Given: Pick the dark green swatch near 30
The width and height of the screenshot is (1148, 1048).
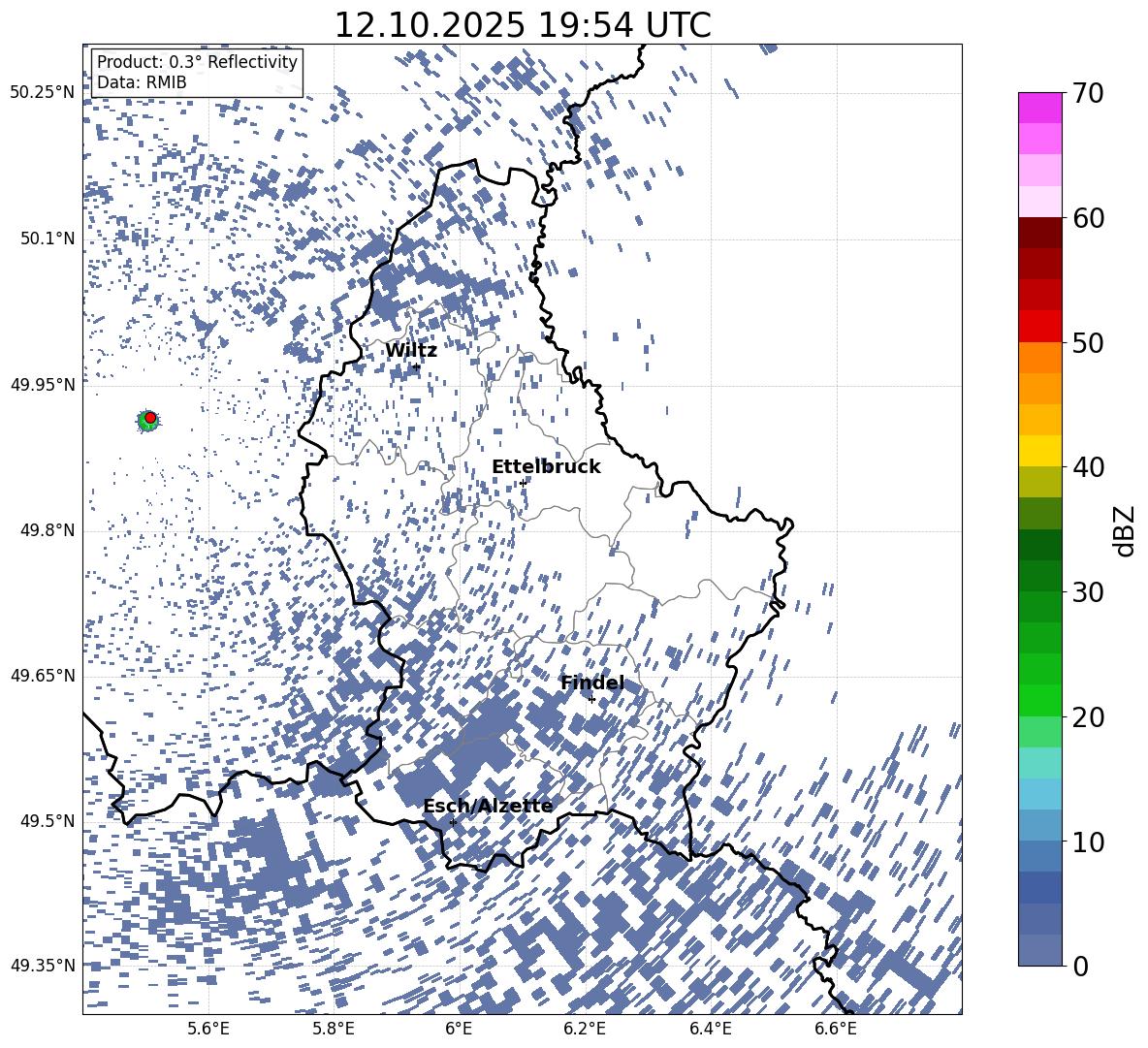Looking at the screenshot, I should click(x=1039, y=576).
